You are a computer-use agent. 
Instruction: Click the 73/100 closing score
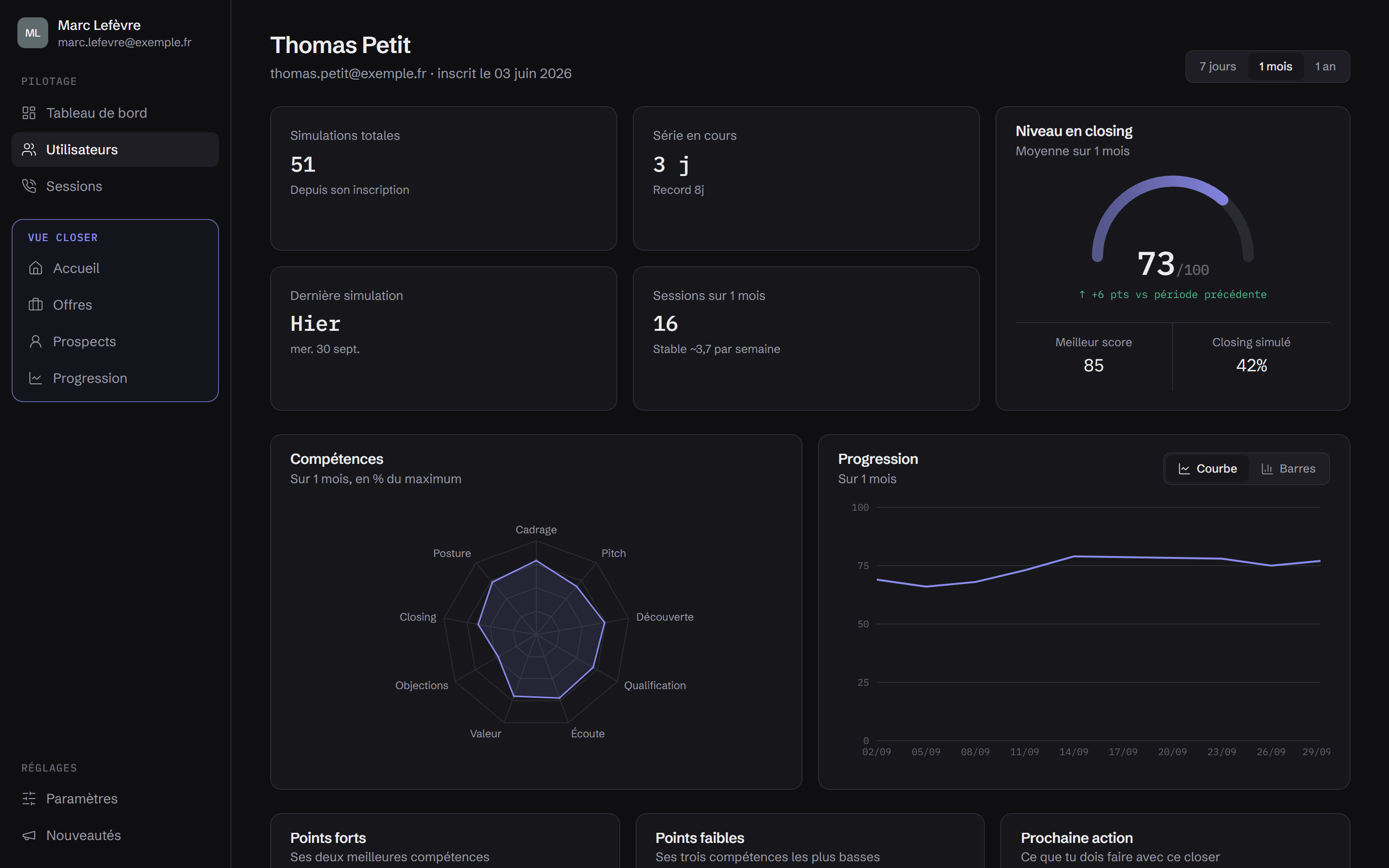pyautogui.click(x=1172, y=264)
